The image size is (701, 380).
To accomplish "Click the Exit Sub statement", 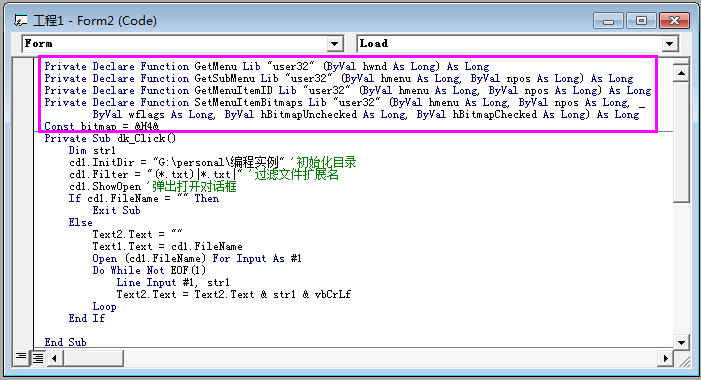I will point(116,211).
